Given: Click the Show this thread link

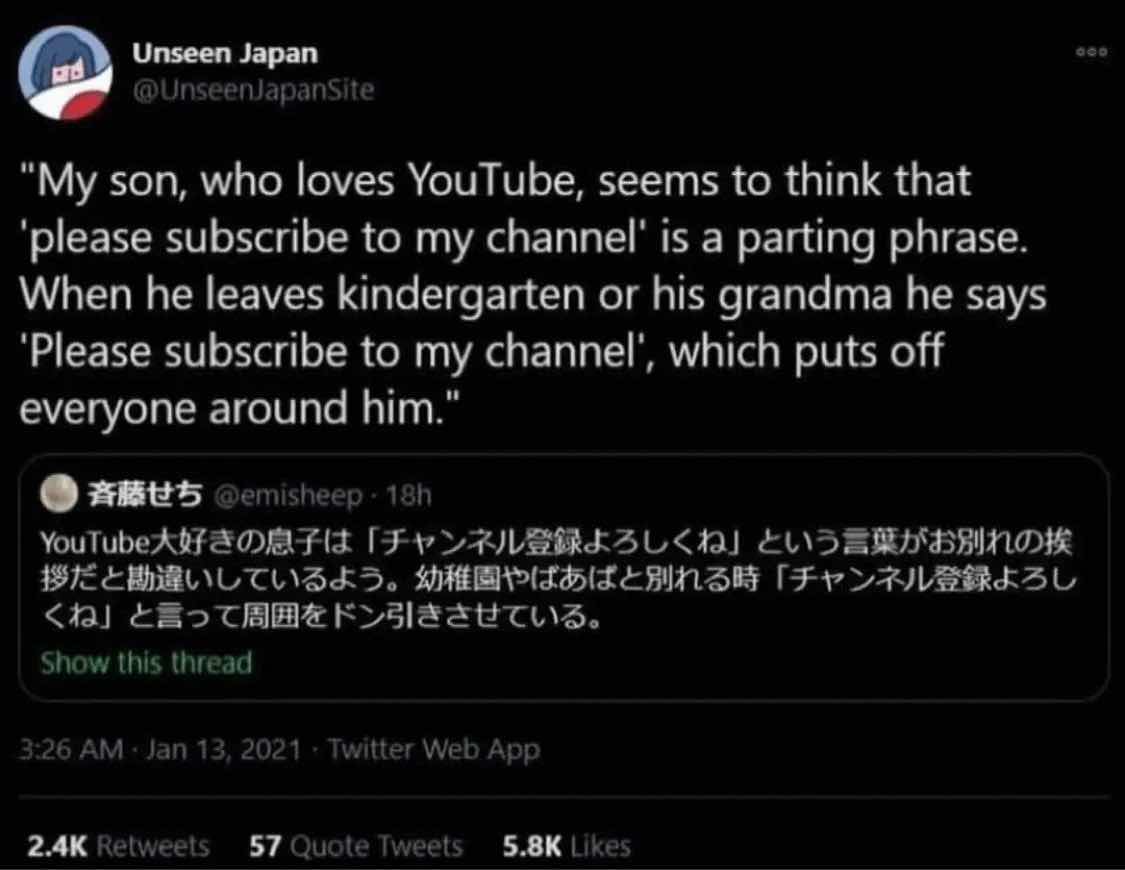Looking at the screenshot, I should [146, 662].
